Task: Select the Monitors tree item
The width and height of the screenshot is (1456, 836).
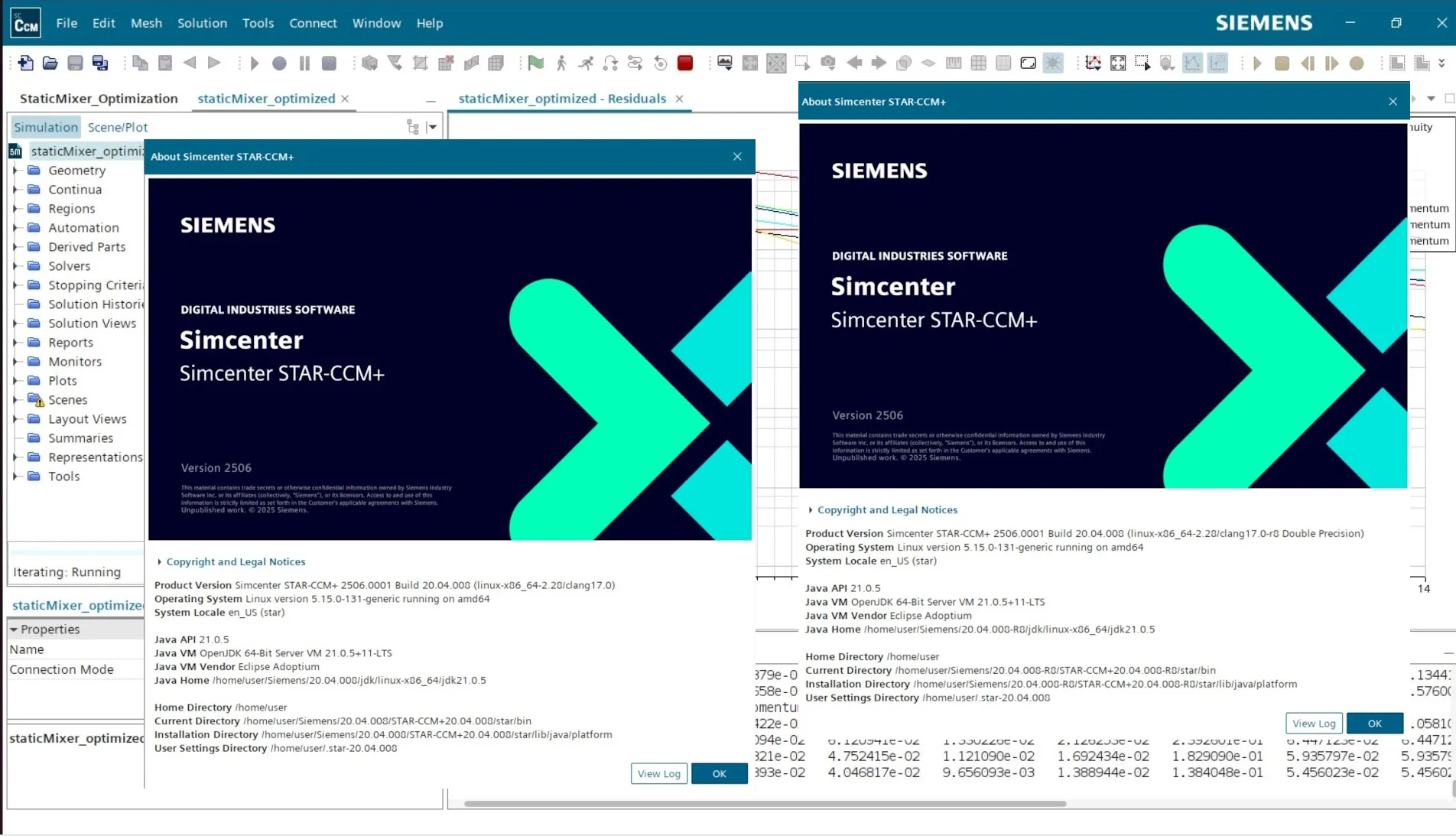Action: (x=75, y=361)
